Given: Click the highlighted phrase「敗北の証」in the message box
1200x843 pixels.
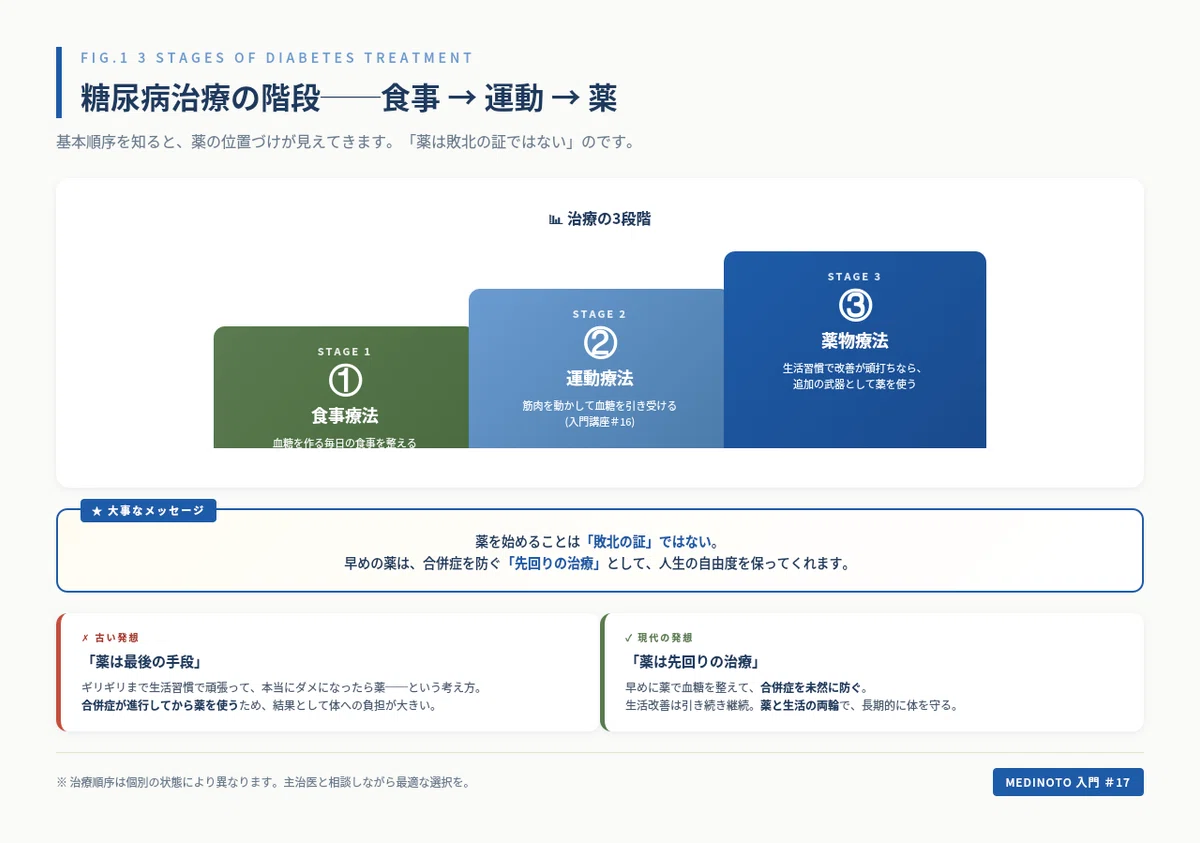Looking at the screenshot, I should pos(621,541).
